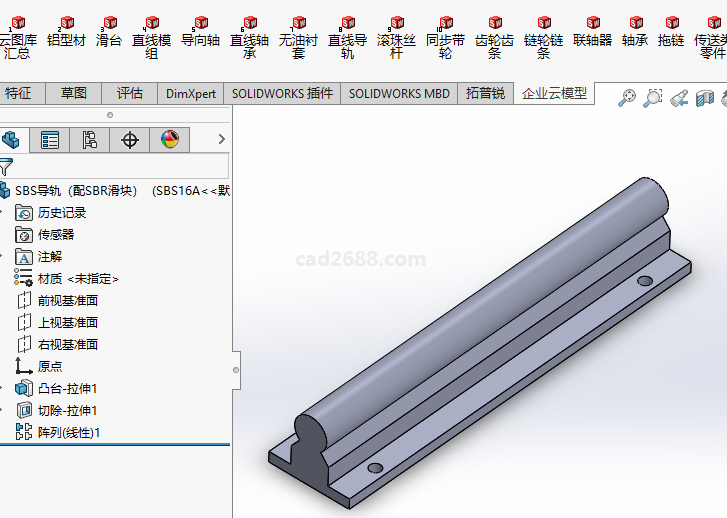The image size is (727, 518).
Task: Collapse the feature tree panel handle
Action: click(x=236, y=371)
